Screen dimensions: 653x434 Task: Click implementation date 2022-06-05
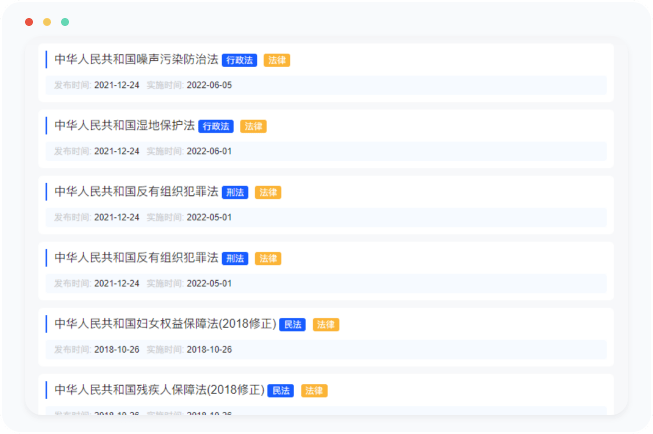[209, 85]
